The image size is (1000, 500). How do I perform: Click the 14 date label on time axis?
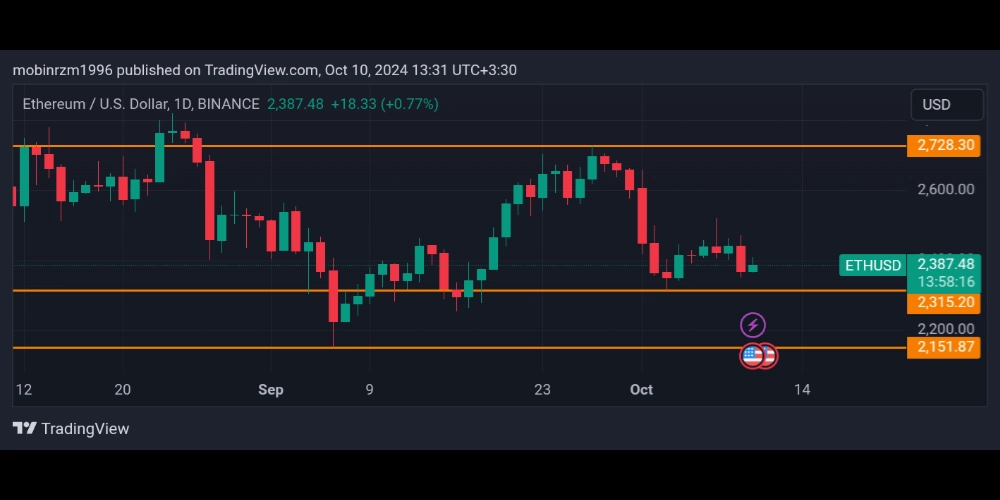(x=801, y=390)
